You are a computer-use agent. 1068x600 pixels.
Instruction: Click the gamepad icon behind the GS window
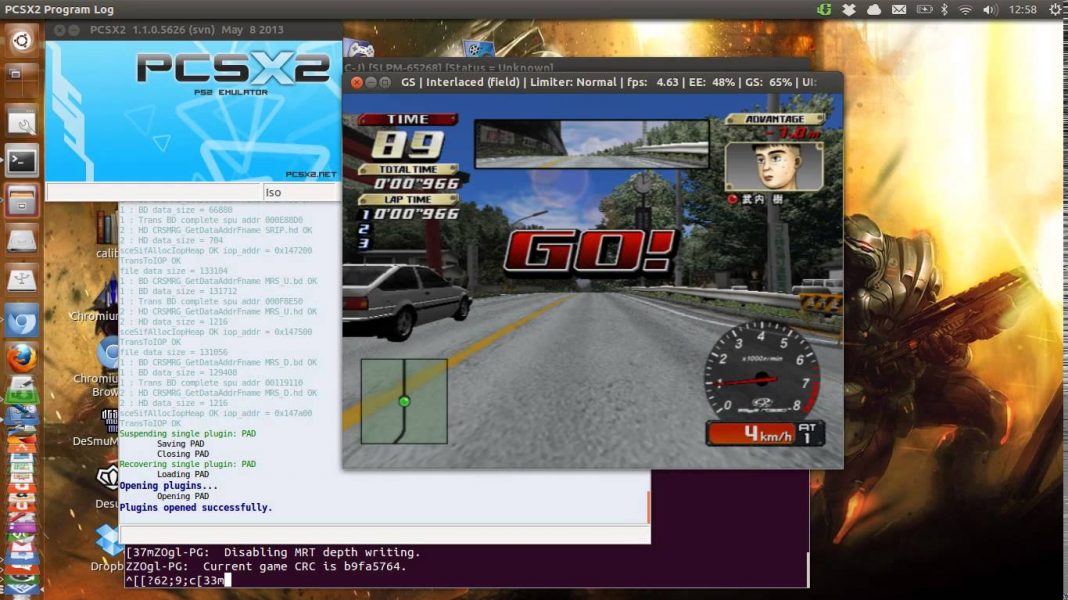(359, 49)
